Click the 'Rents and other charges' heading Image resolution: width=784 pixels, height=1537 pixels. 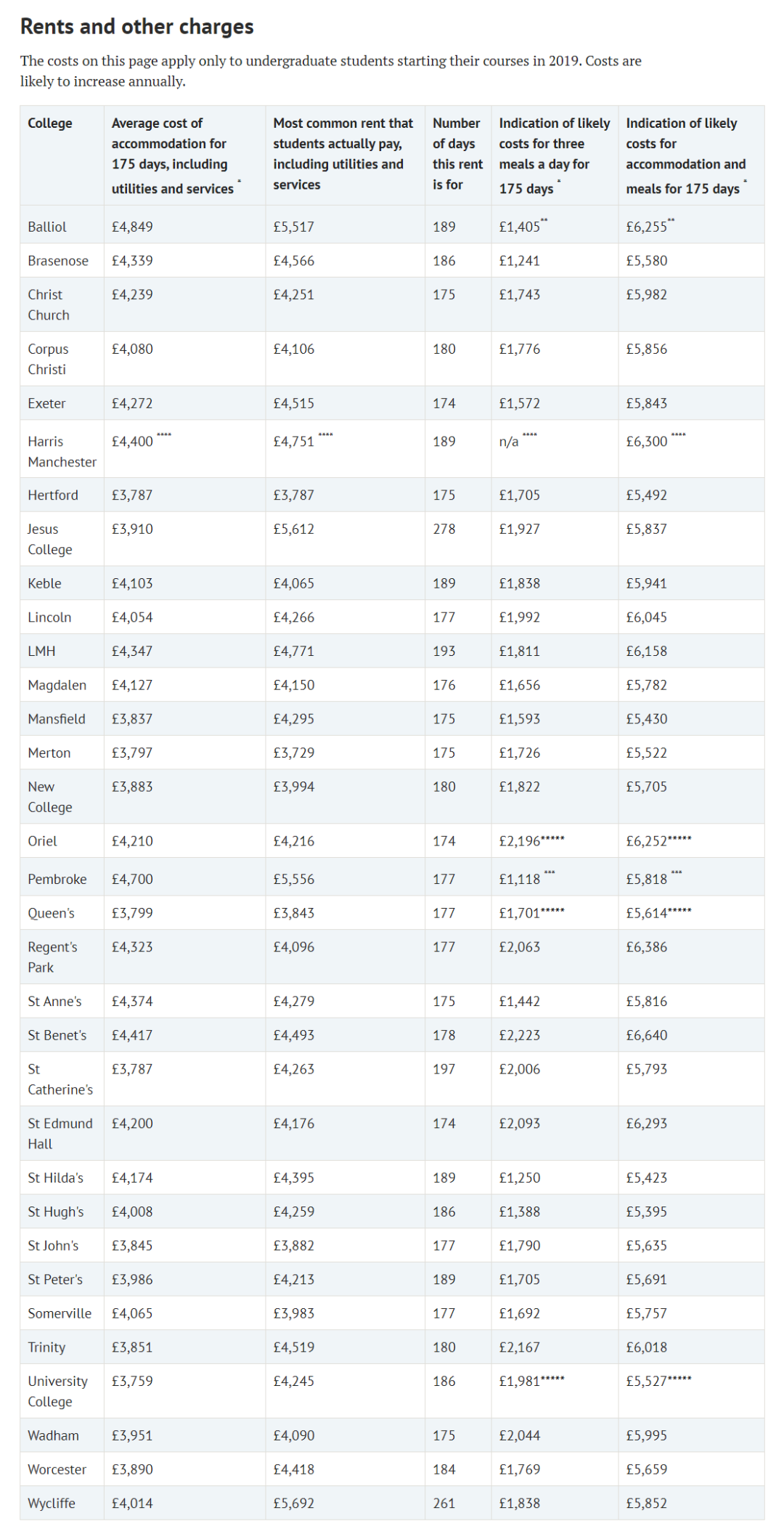point(136,27)
